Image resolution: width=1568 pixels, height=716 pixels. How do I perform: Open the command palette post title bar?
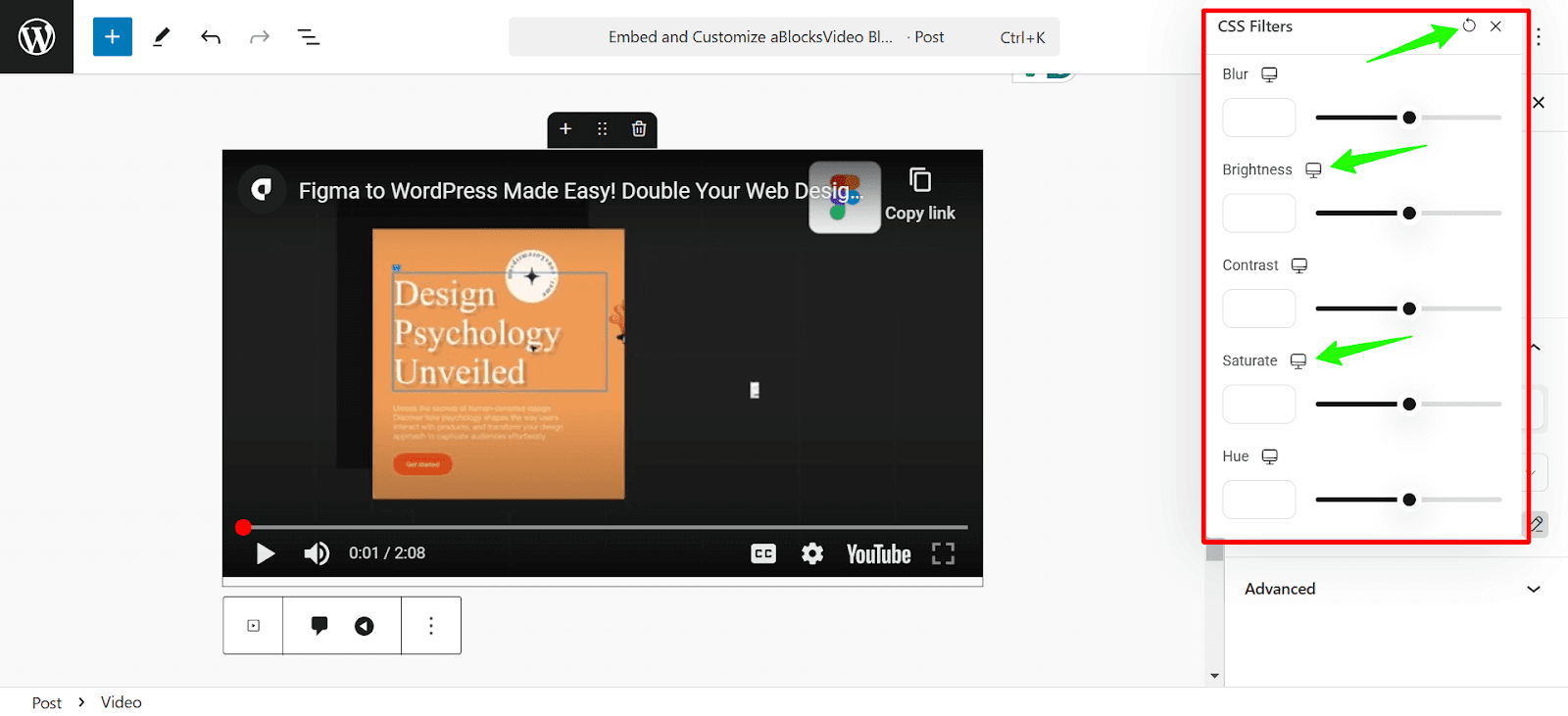click(784, 37)
